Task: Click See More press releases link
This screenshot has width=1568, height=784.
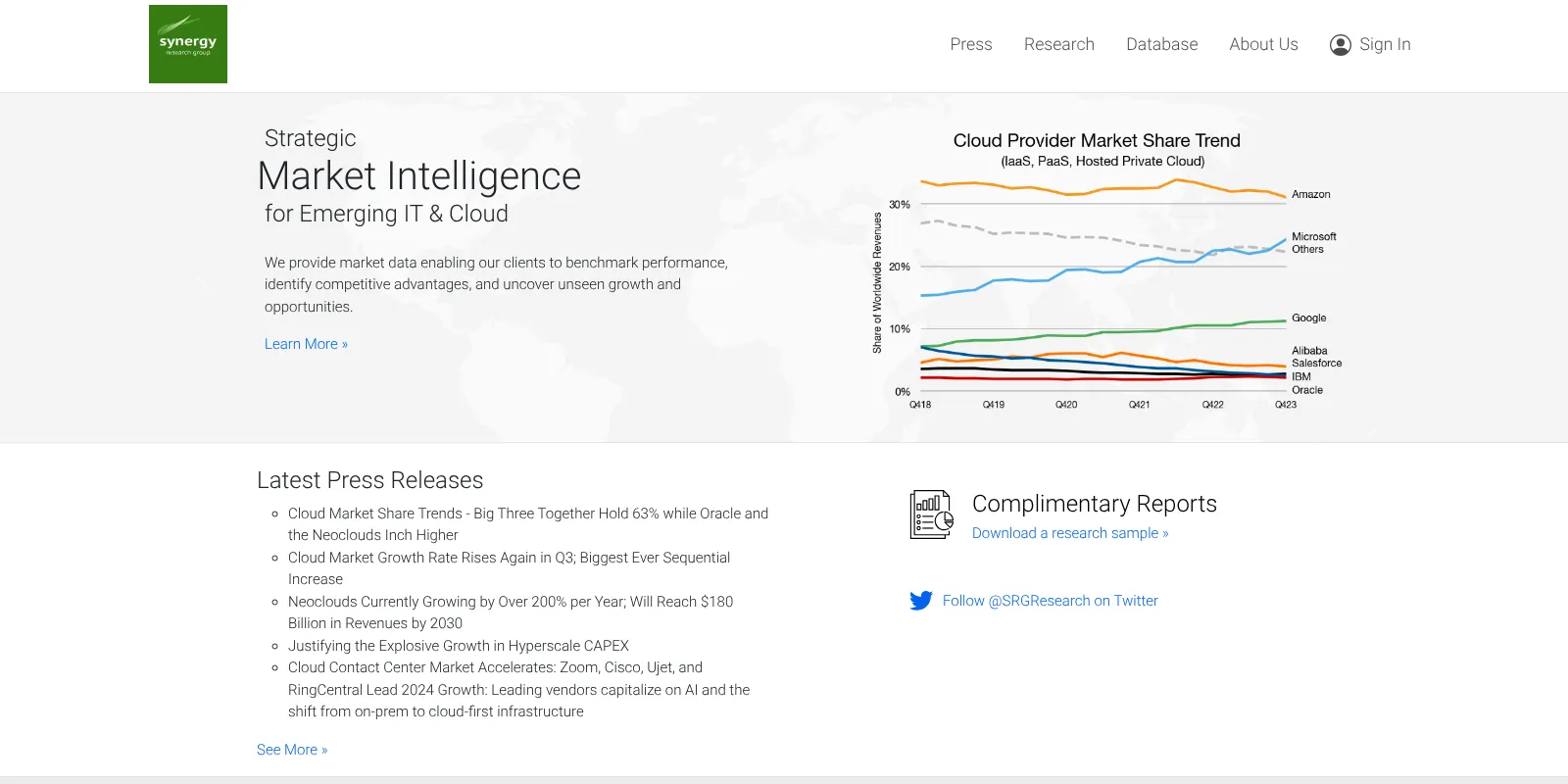Action: (292, 750)
